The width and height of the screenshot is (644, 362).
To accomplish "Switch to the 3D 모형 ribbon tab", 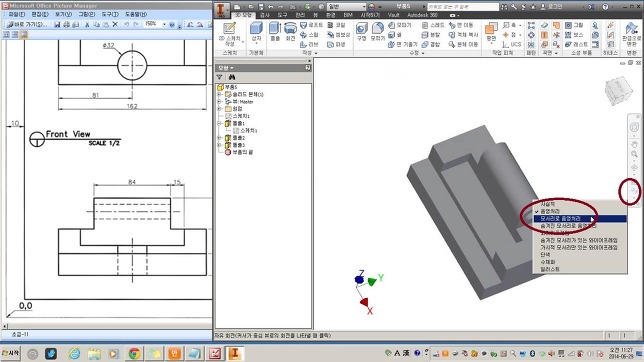I will click(243, 15).
